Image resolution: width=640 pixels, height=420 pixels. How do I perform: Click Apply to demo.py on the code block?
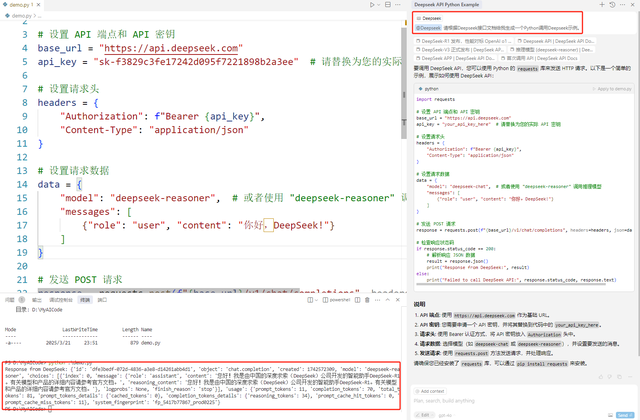point(611,89)
